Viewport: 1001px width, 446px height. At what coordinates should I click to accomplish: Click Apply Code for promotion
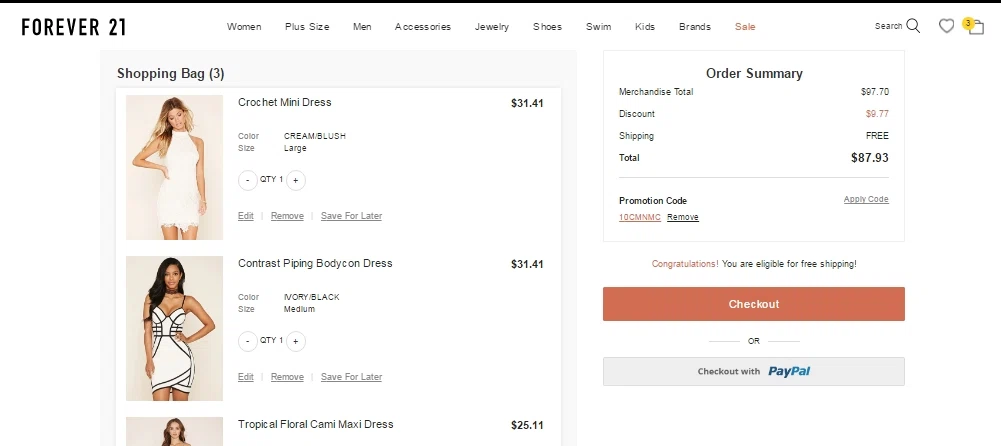(866, 199)
